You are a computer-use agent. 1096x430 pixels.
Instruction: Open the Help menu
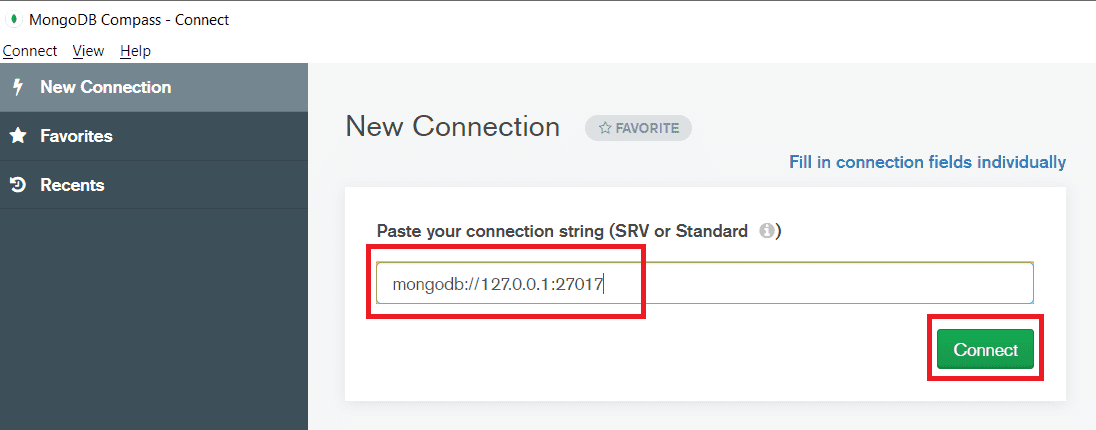pyautogui.click(x=136, y=51)
